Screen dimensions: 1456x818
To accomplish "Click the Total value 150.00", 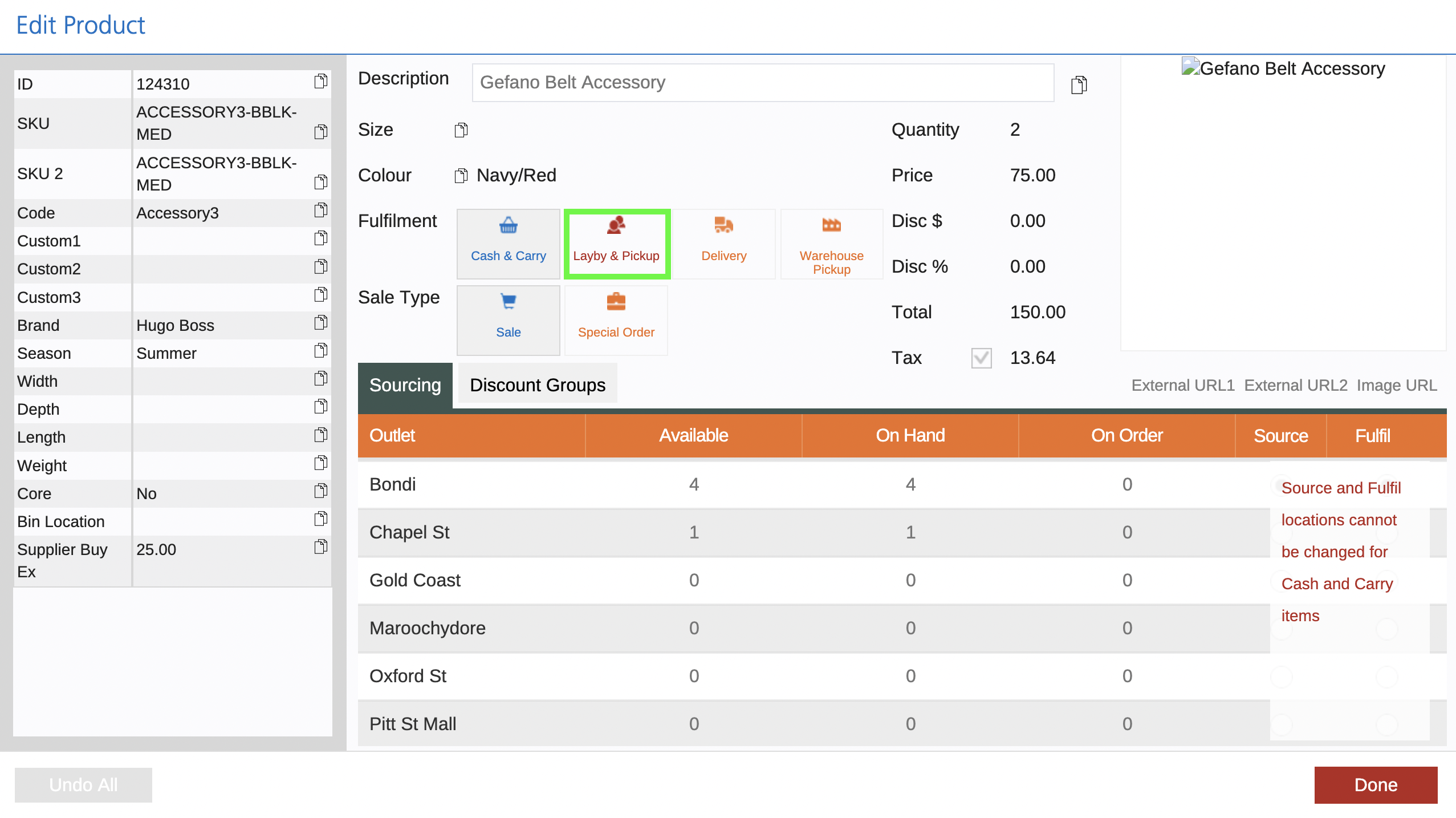I will click(1038, 313).
